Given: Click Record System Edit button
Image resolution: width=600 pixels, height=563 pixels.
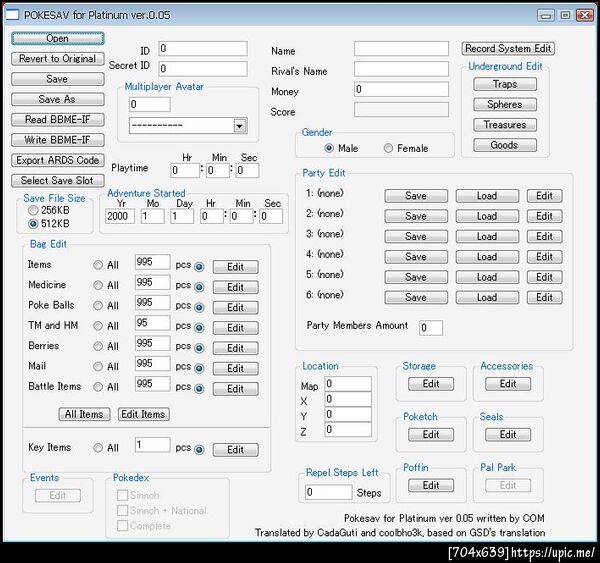Looking at the screenshot, I should [508, 49].
